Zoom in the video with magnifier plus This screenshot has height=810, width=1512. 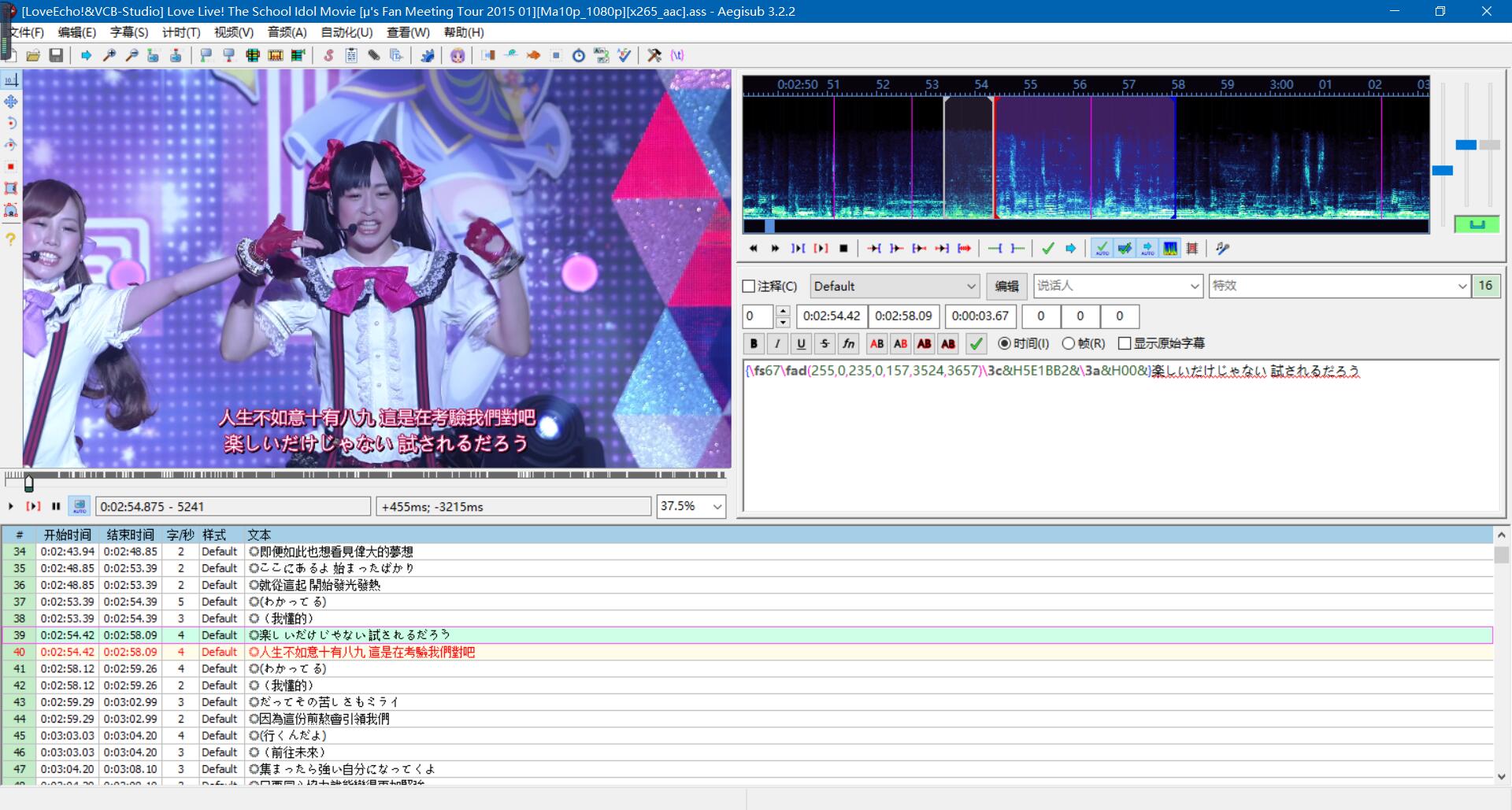[x=109, y=55]
